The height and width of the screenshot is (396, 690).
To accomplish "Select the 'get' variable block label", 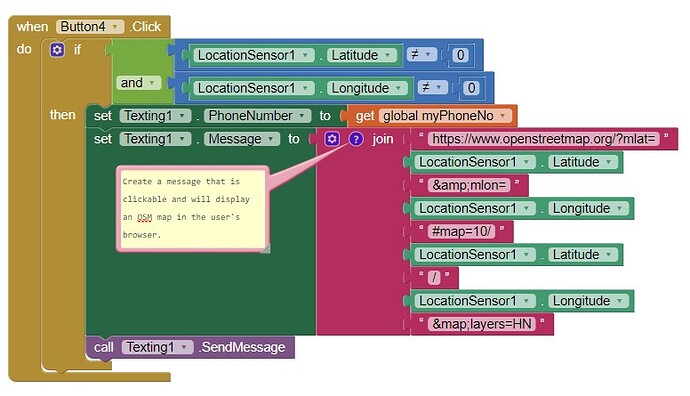I will point(365,116).
